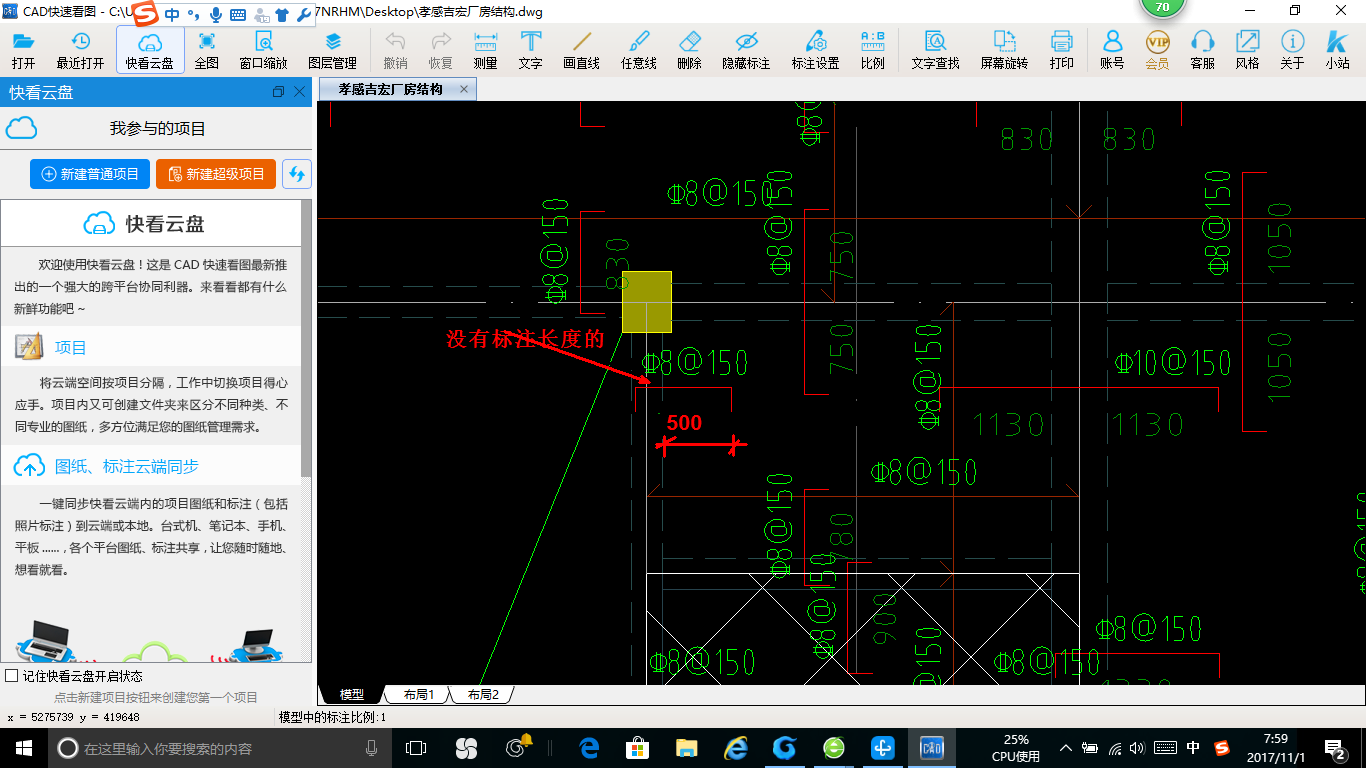Change the interface 风格 style
This screenshot has height=768, width=1366.
(1248, 50)
